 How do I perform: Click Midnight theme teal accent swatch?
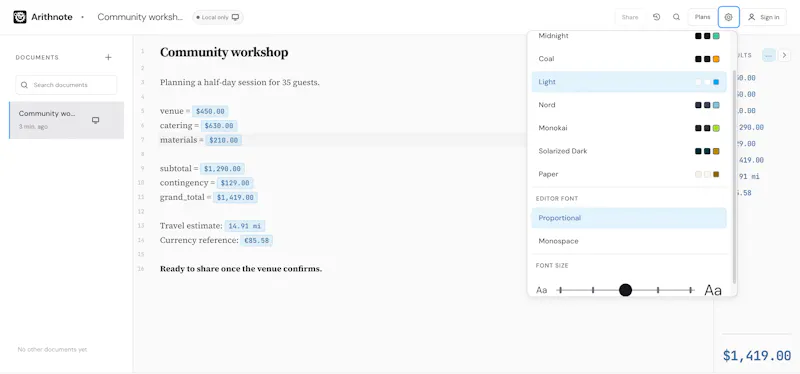(x=716, y=36)
